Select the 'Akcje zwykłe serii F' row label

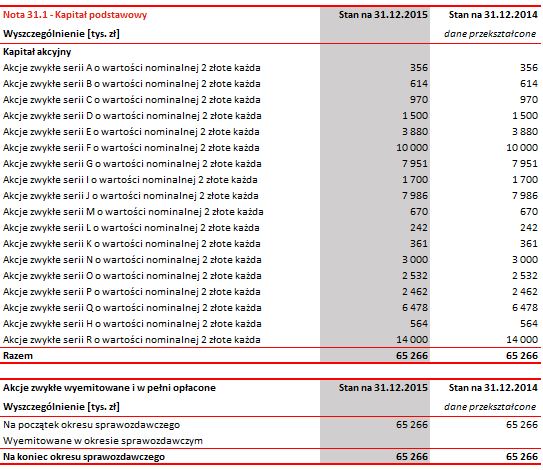131,148
